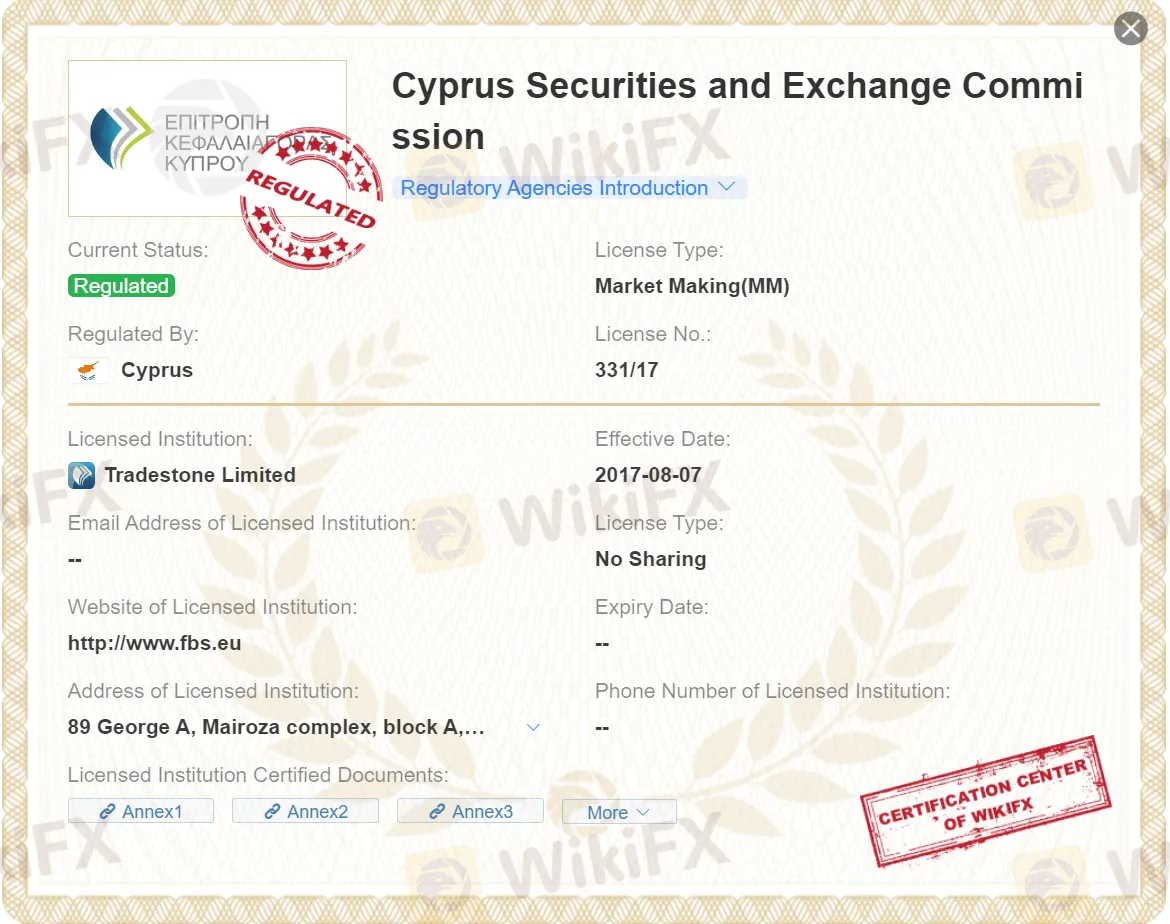Select the Tradestone Limited institution name

coord(200,475)
